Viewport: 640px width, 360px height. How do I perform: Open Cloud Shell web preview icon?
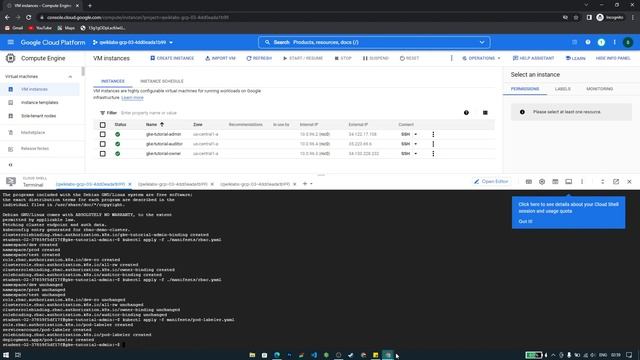coord(555,182)
